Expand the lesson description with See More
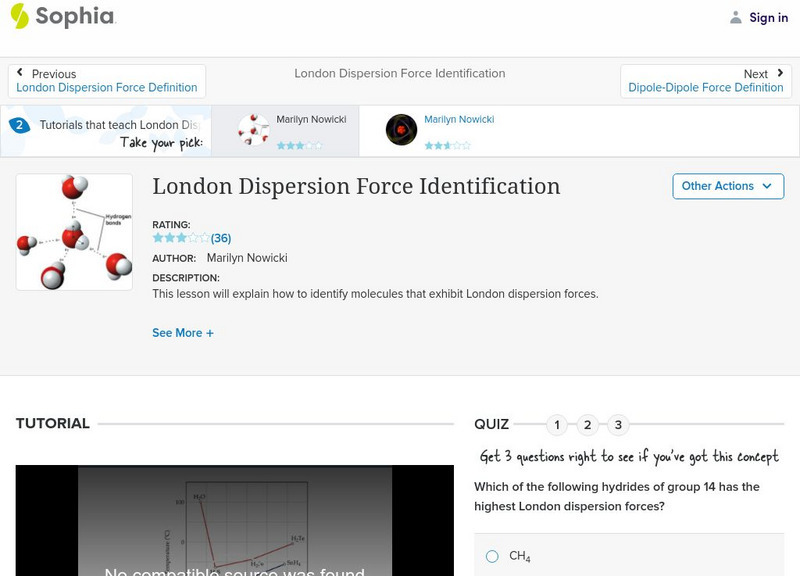 184,332
